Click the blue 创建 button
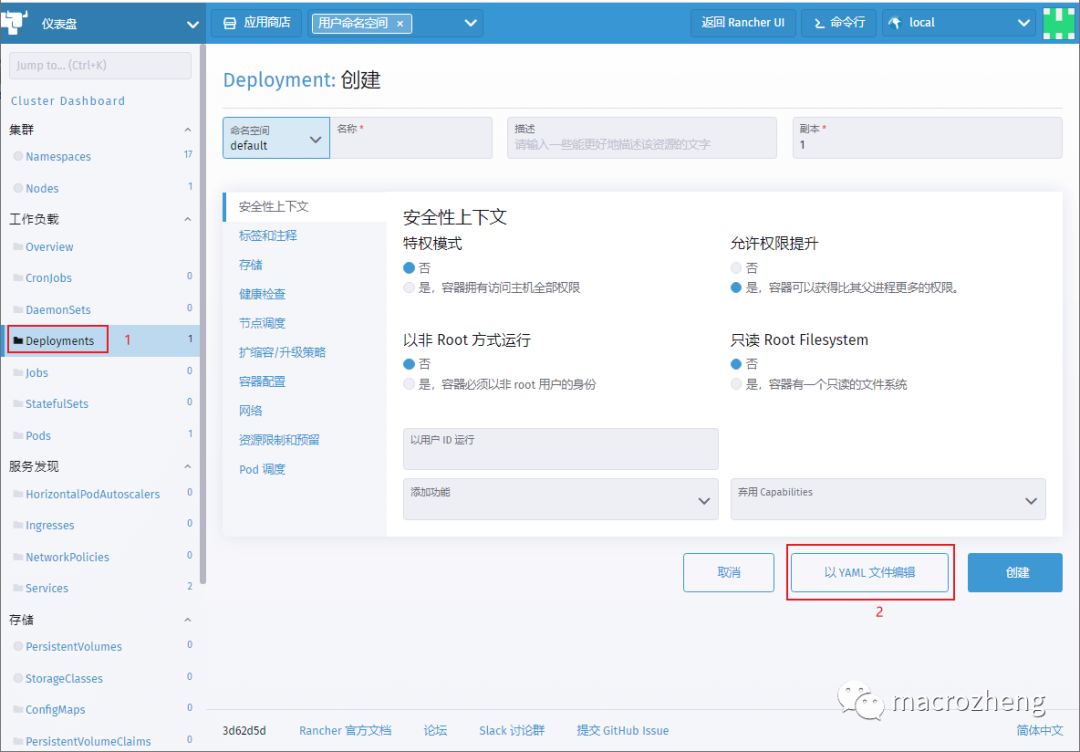This screenshot has width=1080, height=752. 1015,572
